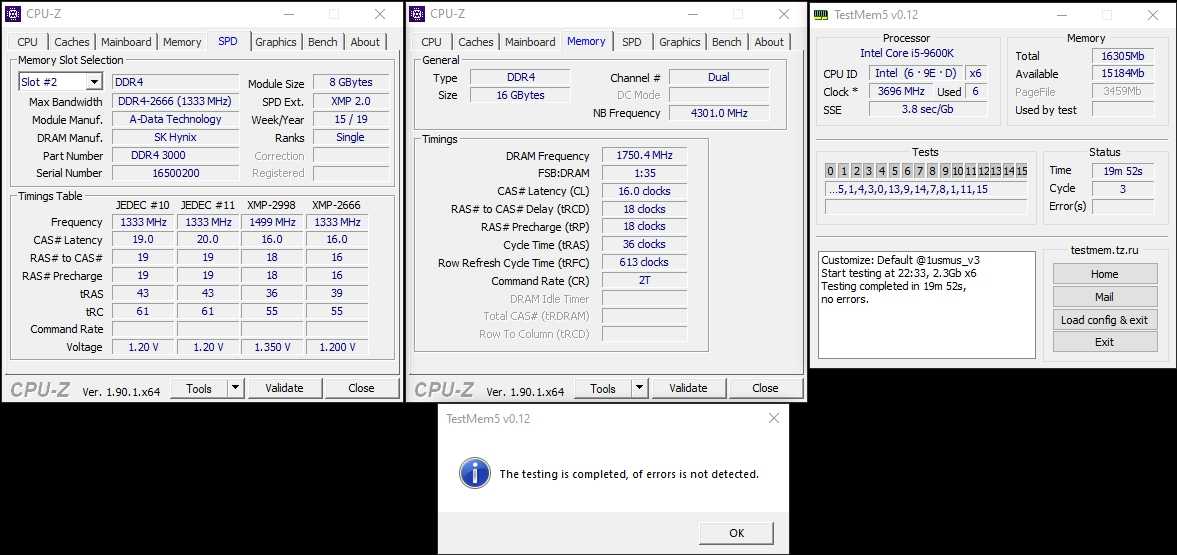Click the CPU-Z icon in the SPD window title bar
The width and height of the screenshot is (1177, 555).
(x=14, y=14)
